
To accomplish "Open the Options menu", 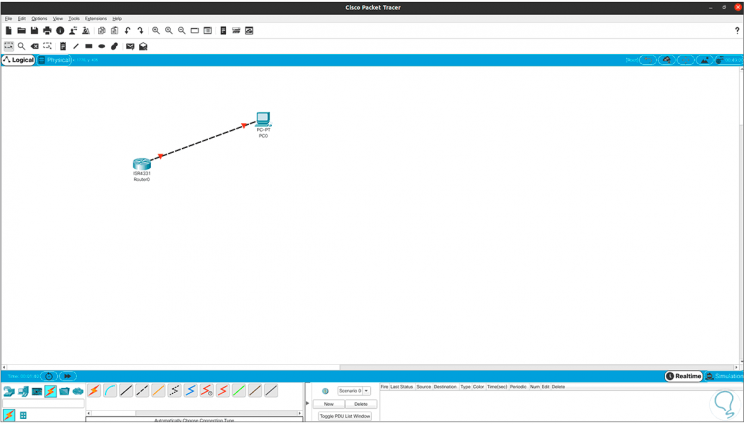I will [39, 19].
